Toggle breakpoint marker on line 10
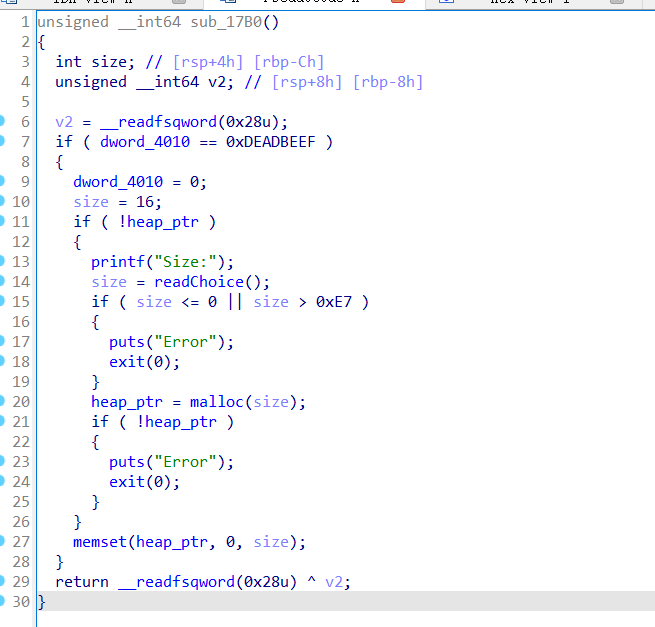 click(x=4, y=202)
